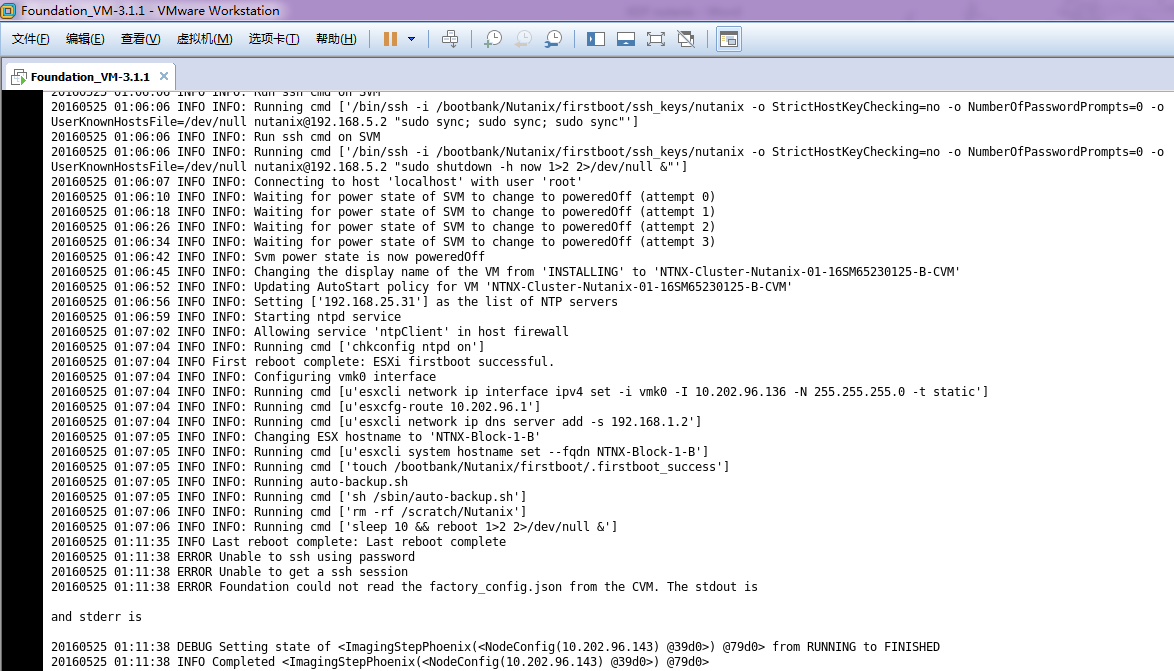Click the 'Waiting for power state' attempt 0 line
The image size is (1174, 671).
click(383, 197)
